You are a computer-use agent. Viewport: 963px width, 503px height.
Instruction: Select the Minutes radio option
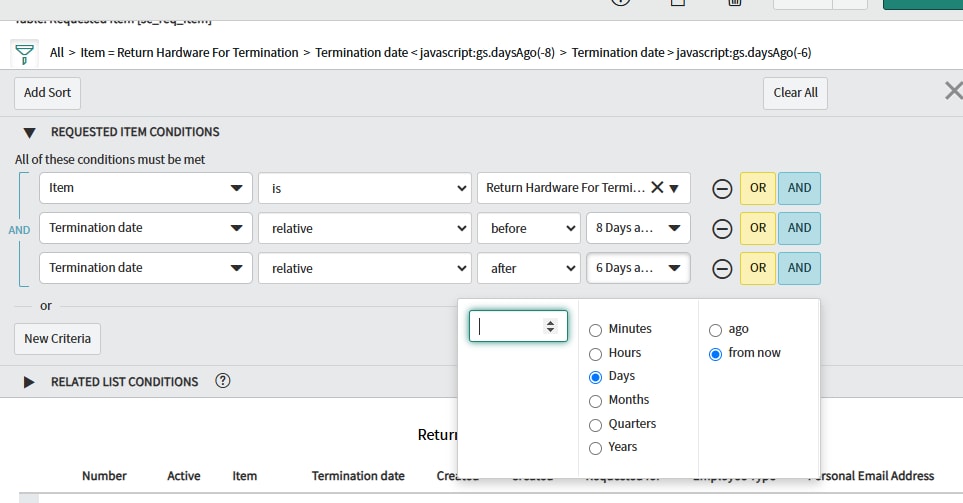click(596, 330)
